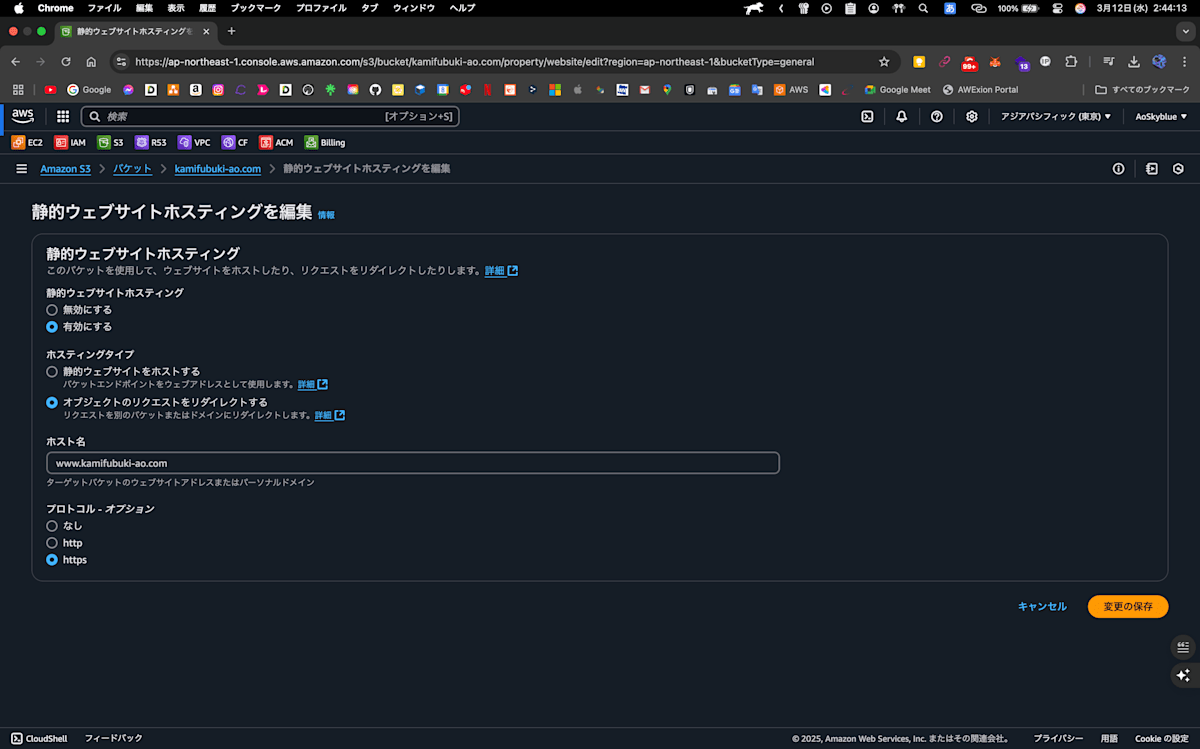Go to kamifubuki-ao.com breadcrumb
This screenshot has width=1200, height=749.
218,169
